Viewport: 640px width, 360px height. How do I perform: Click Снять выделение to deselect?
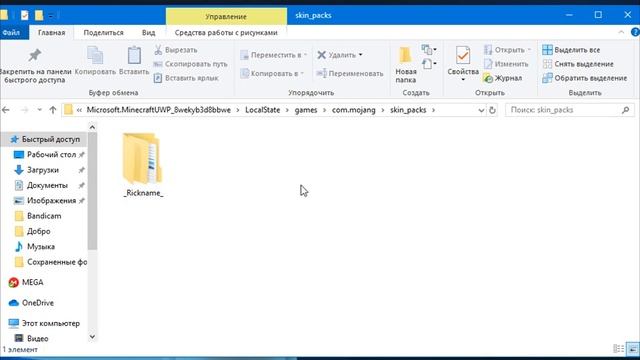578,64
